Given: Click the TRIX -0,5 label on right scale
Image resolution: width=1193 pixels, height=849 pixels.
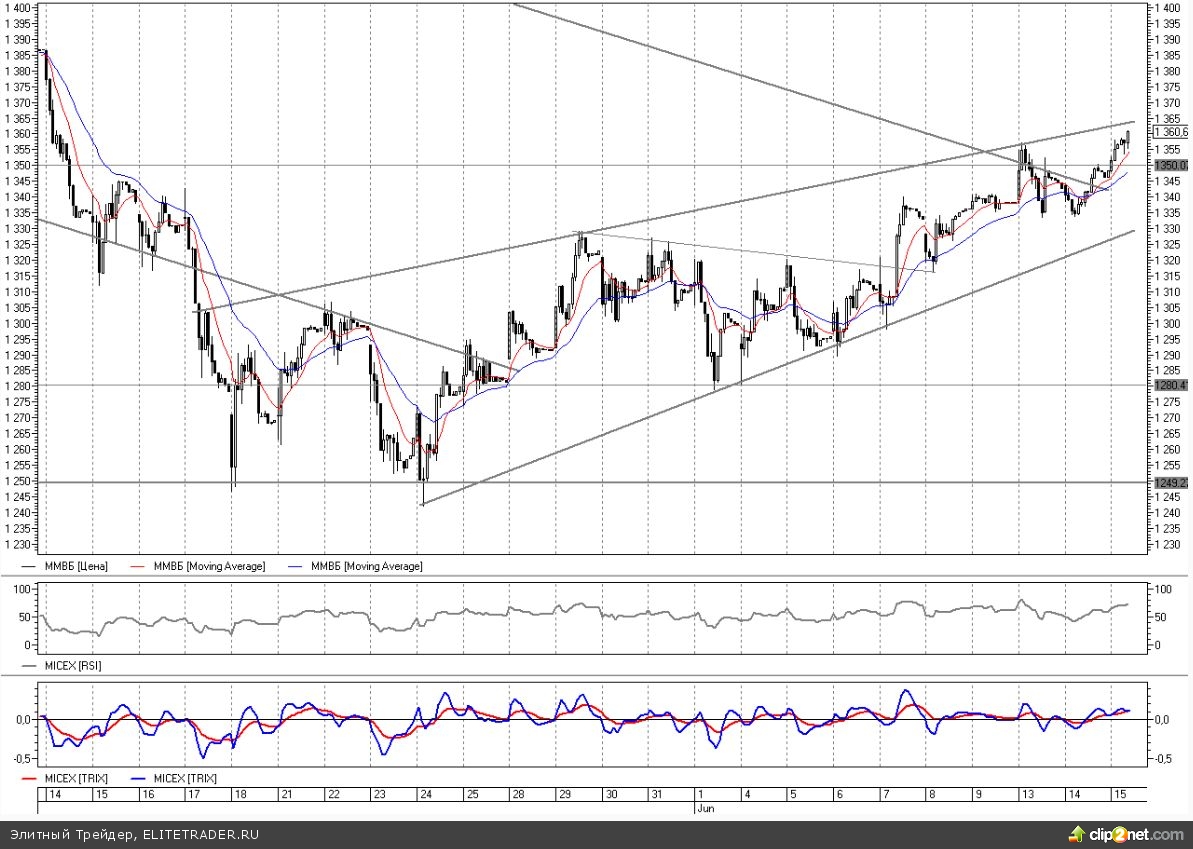Looking at the screenshot, I should (x=1163, y=759).
